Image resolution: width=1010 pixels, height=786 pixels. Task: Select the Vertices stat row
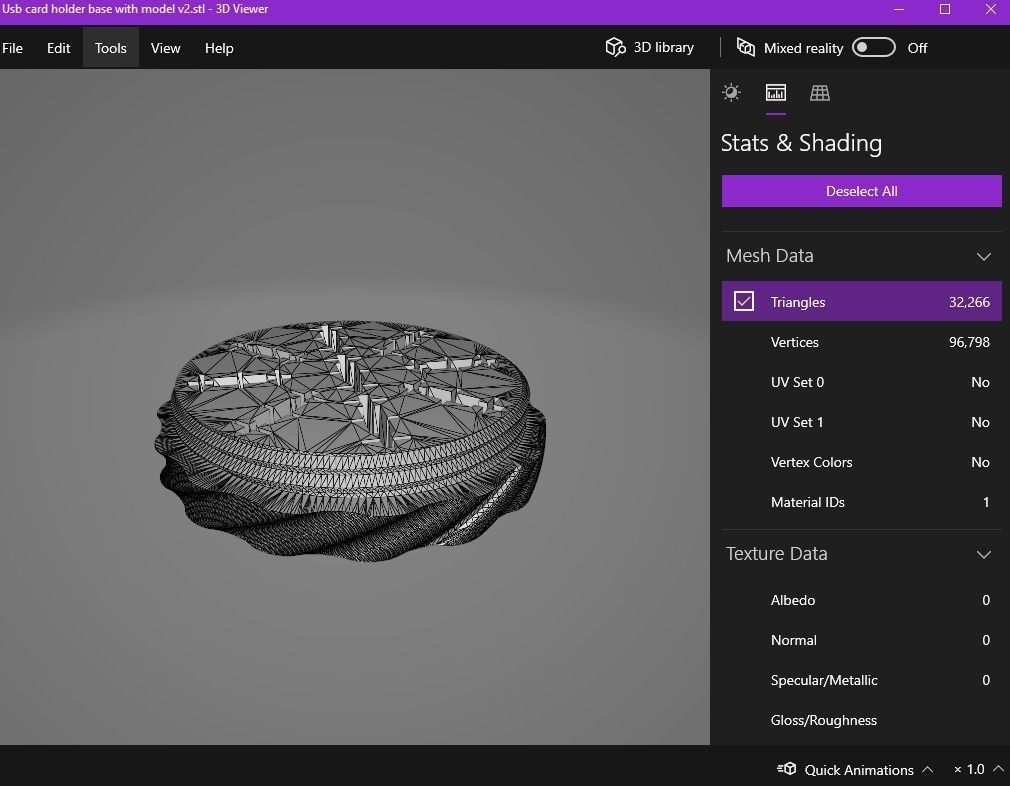[x=861, y=342]
